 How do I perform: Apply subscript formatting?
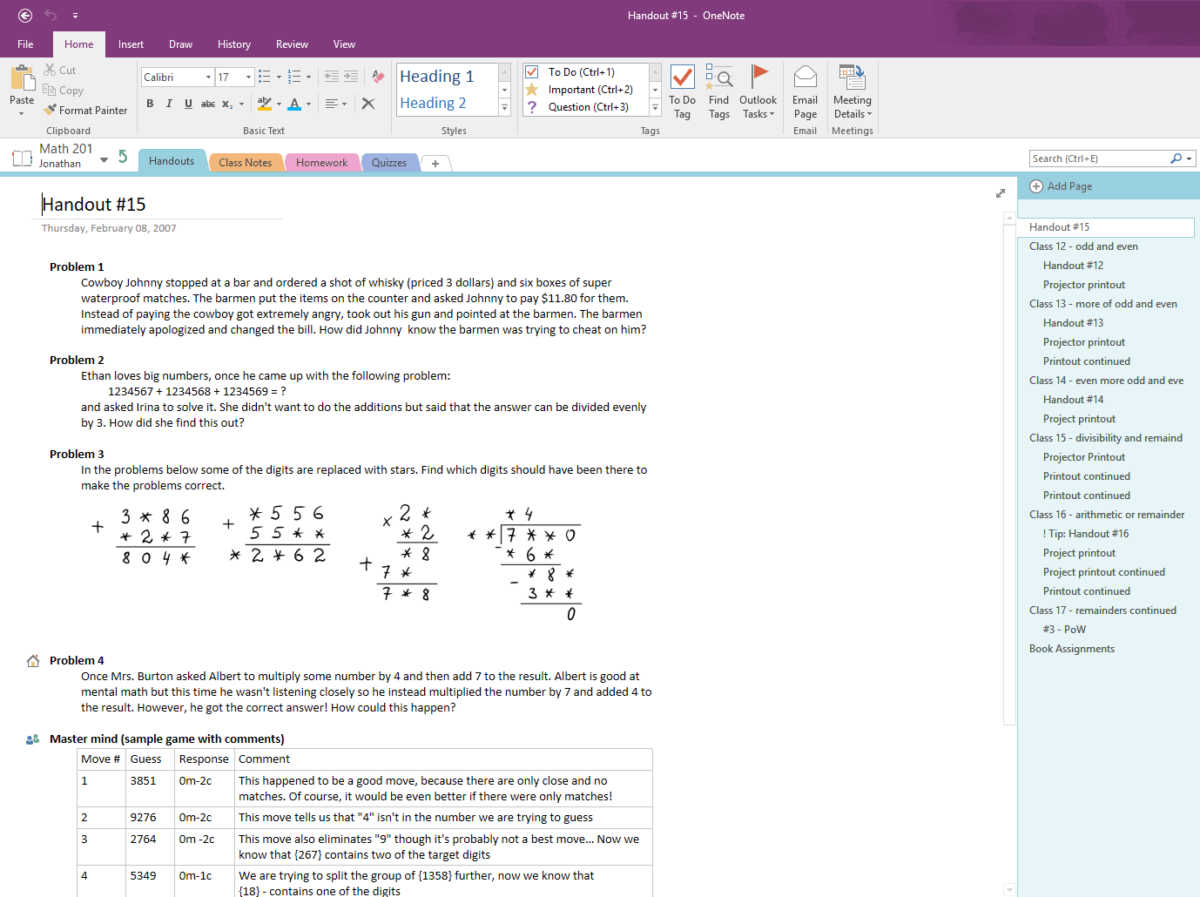click(x=227, y=103)
